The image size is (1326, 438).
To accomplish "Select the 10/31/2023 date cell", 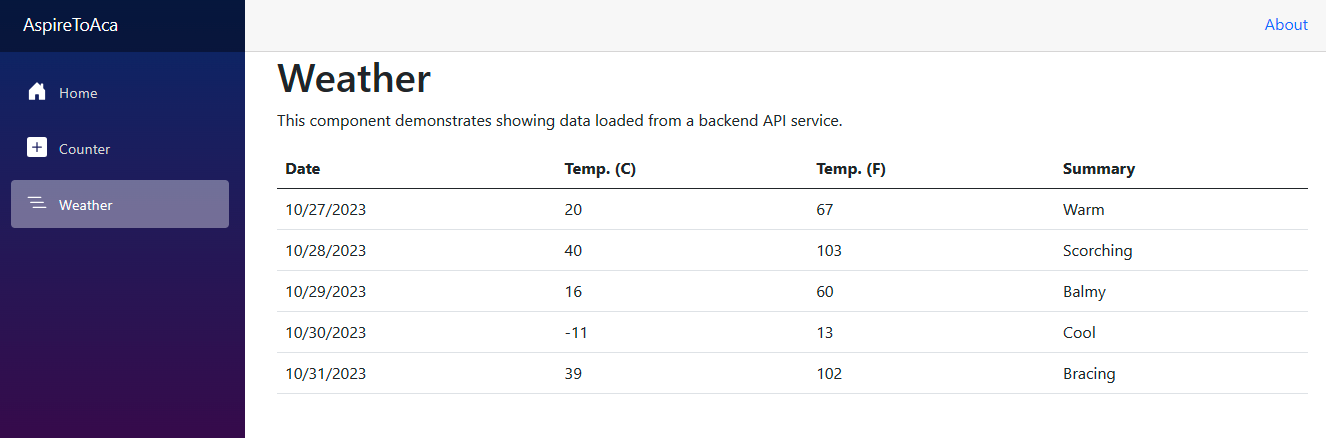I will tap(326, 374).
